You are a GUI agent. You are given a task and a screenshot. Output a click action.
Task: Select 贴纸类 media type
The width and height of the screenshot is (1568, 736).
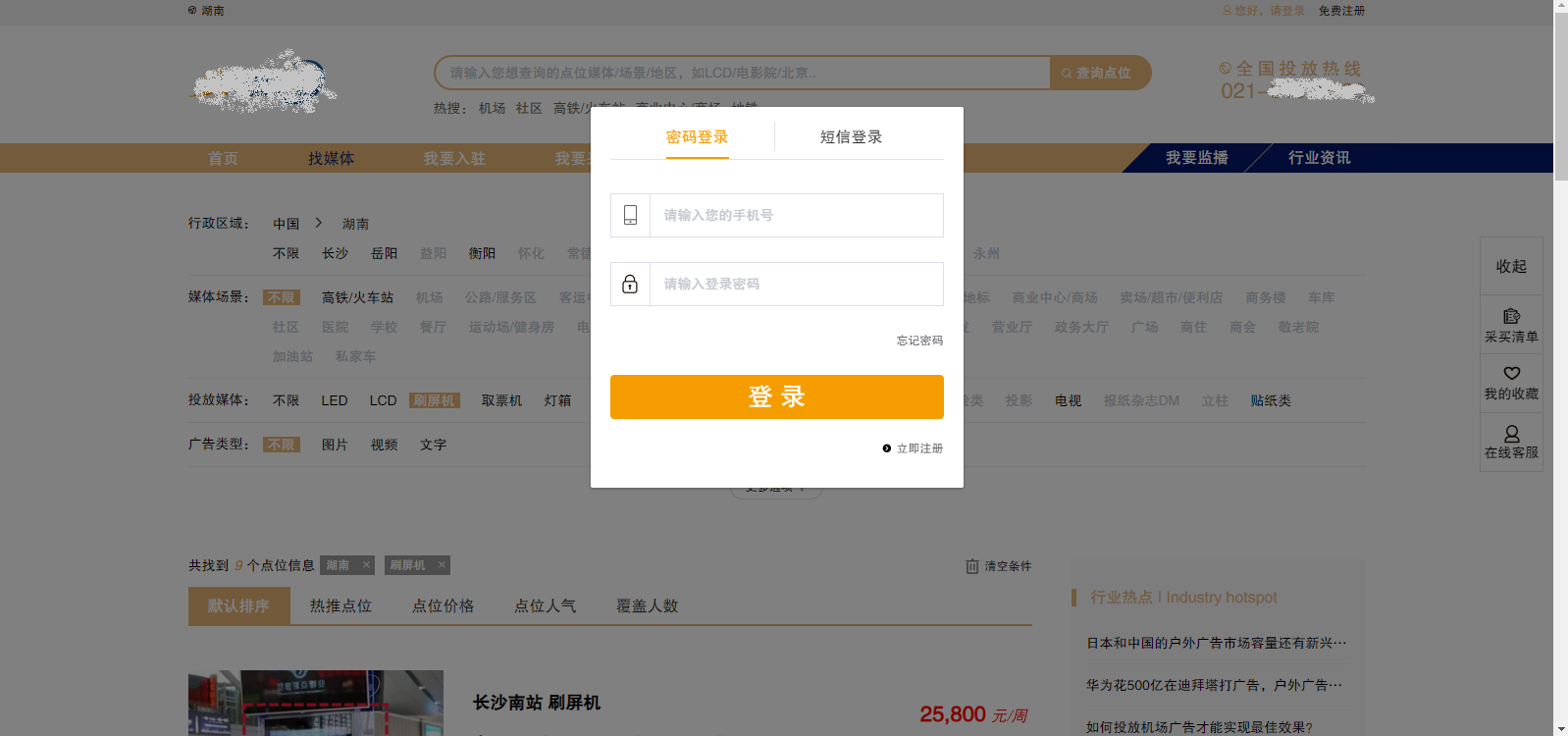(x=1271, y=400)
